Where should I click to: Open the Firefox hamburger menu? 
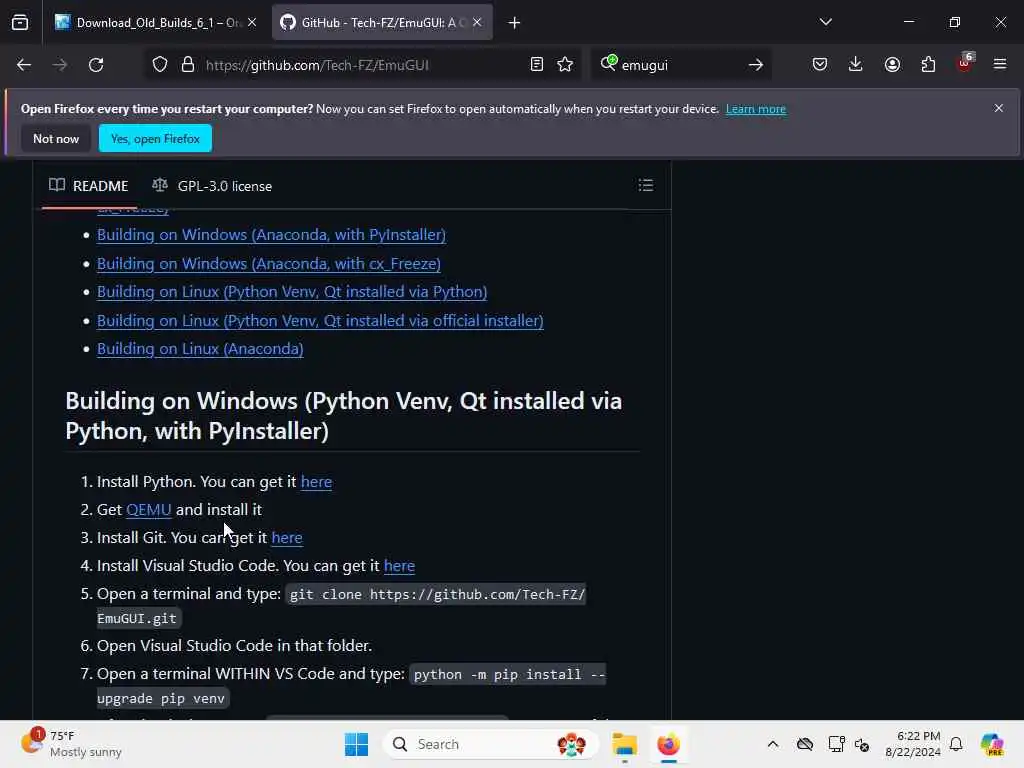pyautogui.click(x=1000, y=65)
